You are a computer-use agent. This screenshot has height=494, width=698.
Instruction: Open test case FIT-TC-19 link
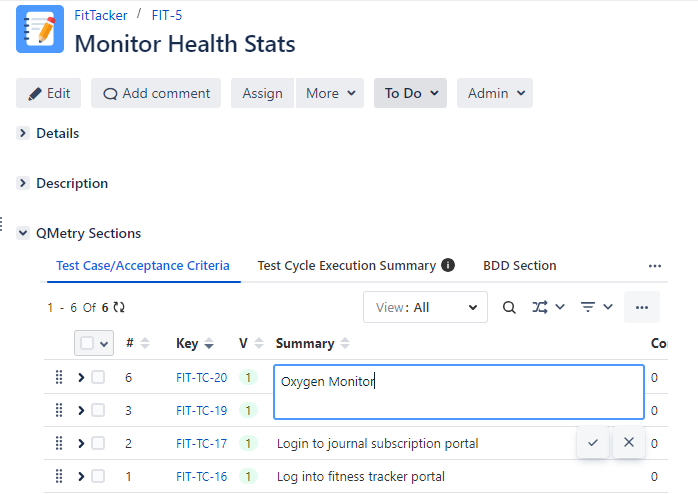[202, 410]
